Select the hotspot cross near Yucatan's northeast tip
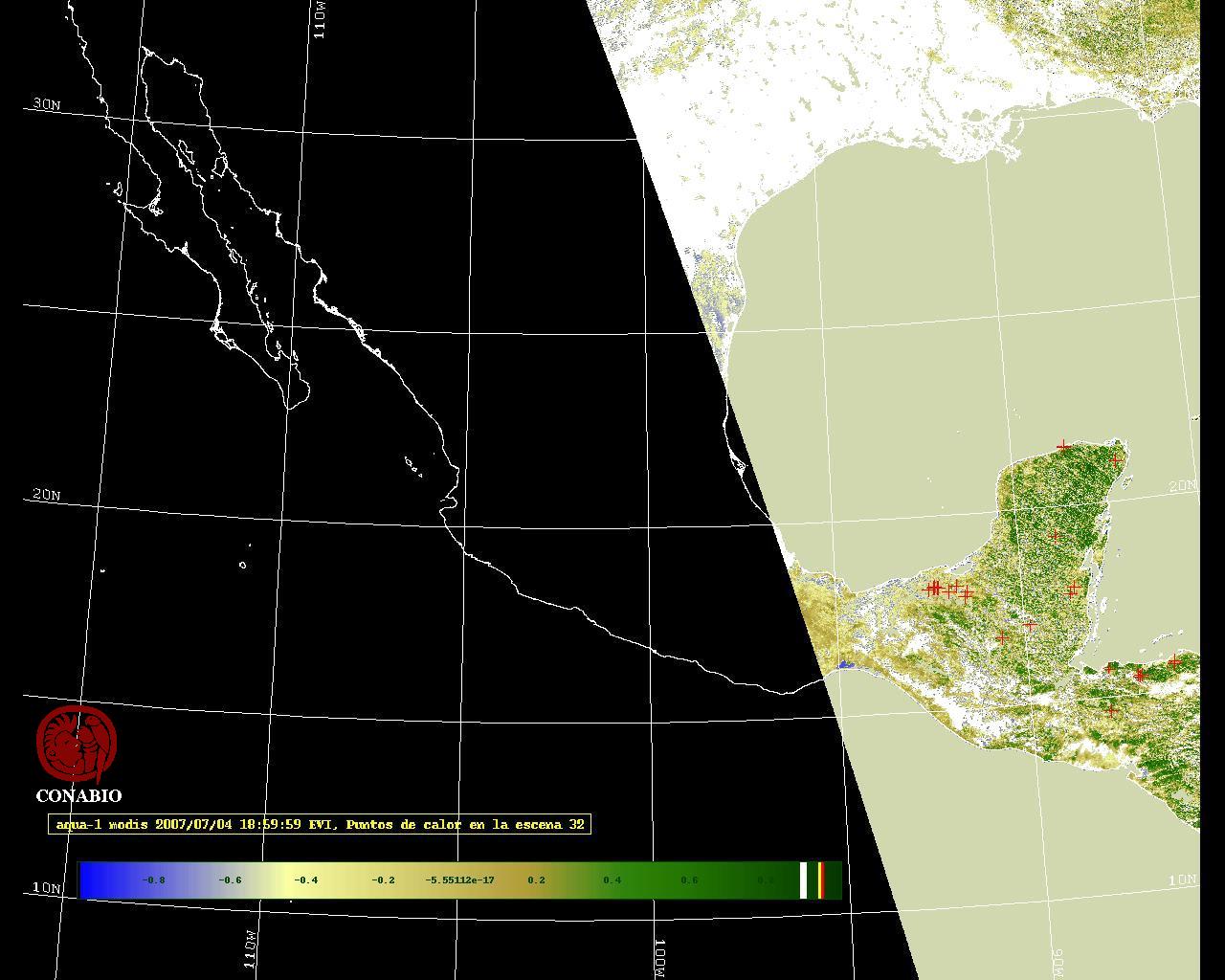 [1115, 461]
